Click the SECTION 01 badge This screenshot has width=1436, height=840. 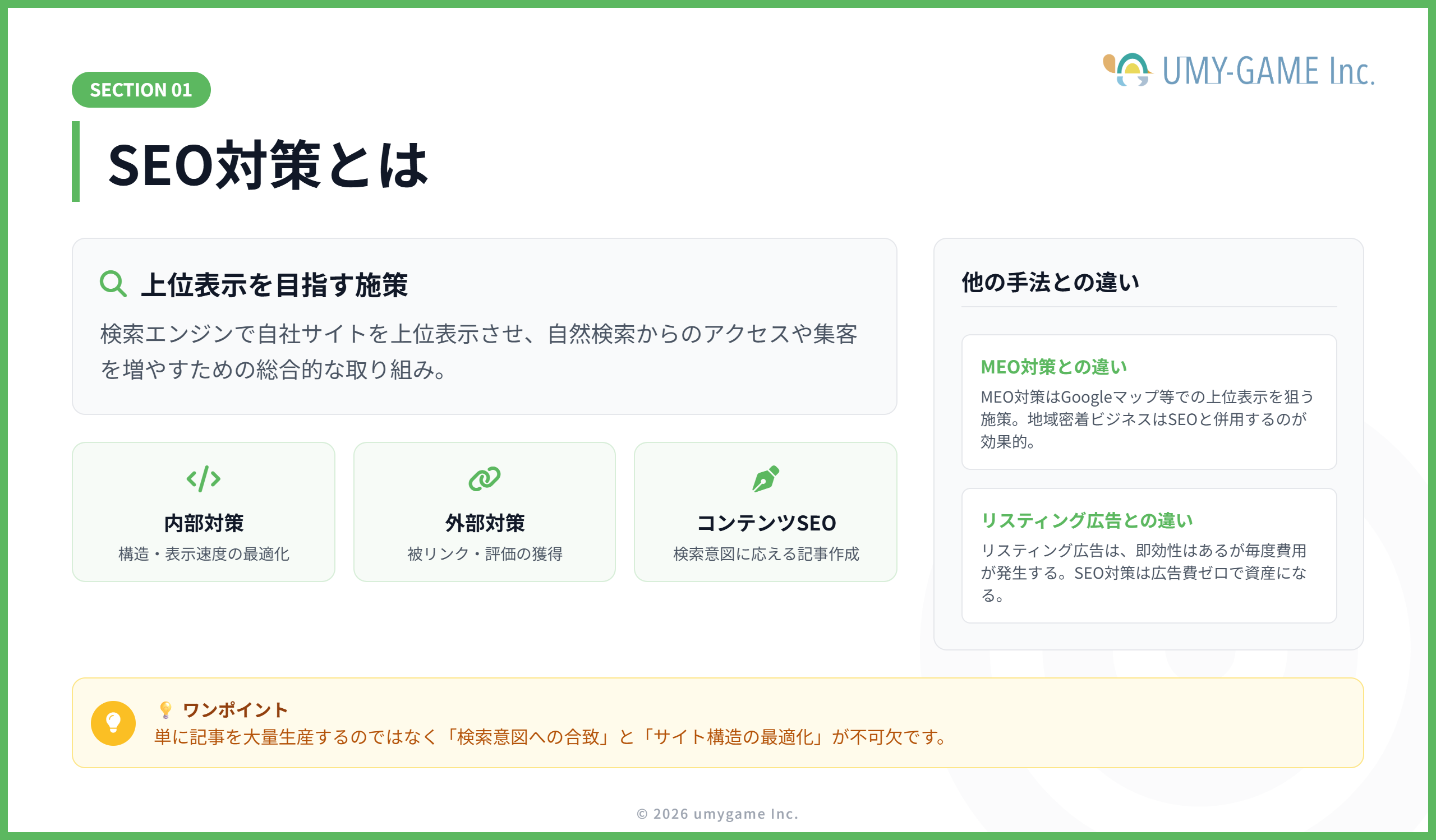tap(141, 89)
